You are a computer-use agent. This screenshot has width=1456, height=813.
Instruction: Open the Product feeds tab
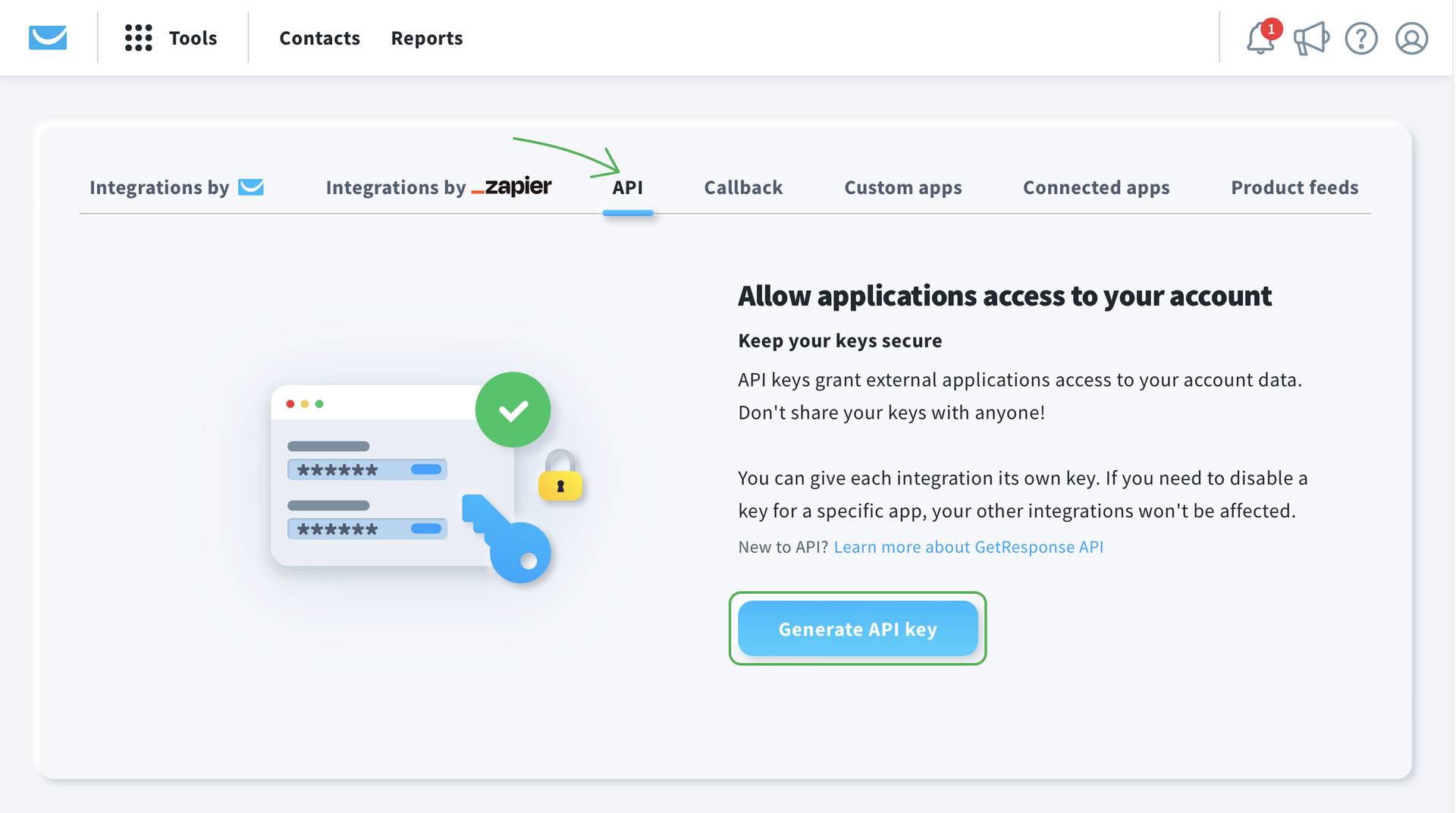tap(1294, 187)
